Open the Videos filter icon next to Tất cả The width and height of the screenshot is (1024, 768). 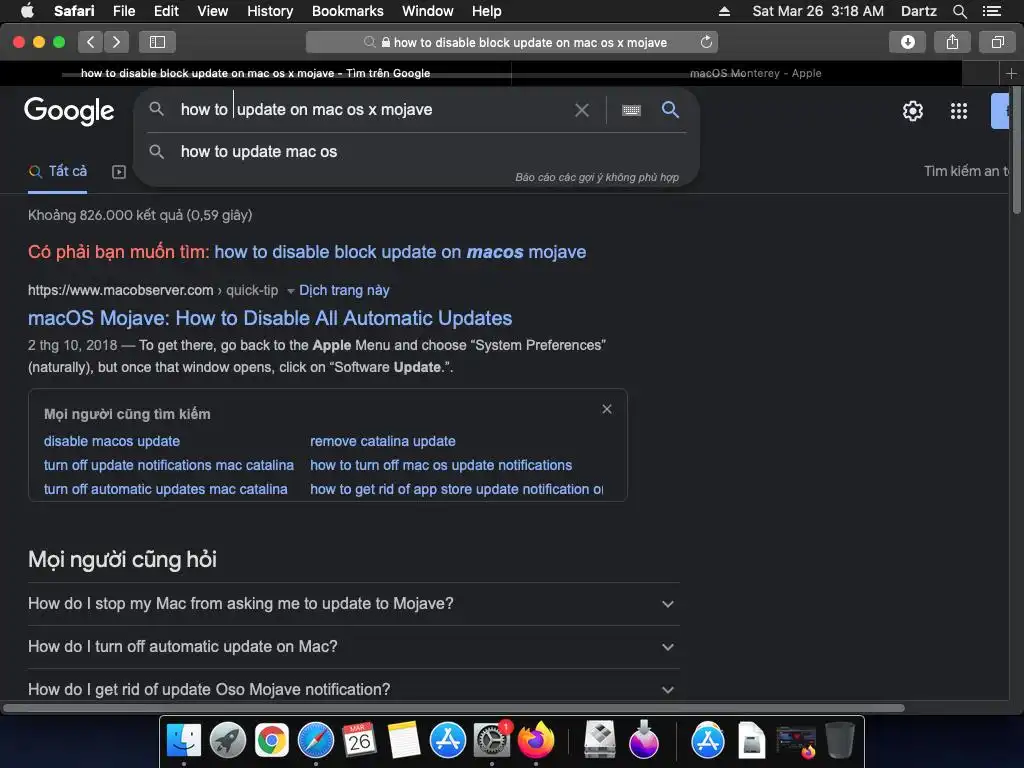click(119, 172)
